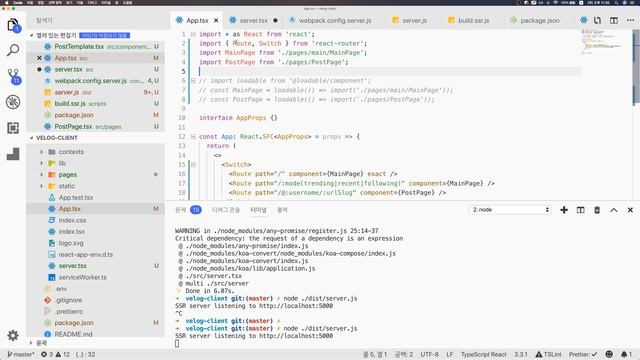Viewport: 640px width, 360px height.
Task: Open the Source Control view
Action: tap(13, 76)
